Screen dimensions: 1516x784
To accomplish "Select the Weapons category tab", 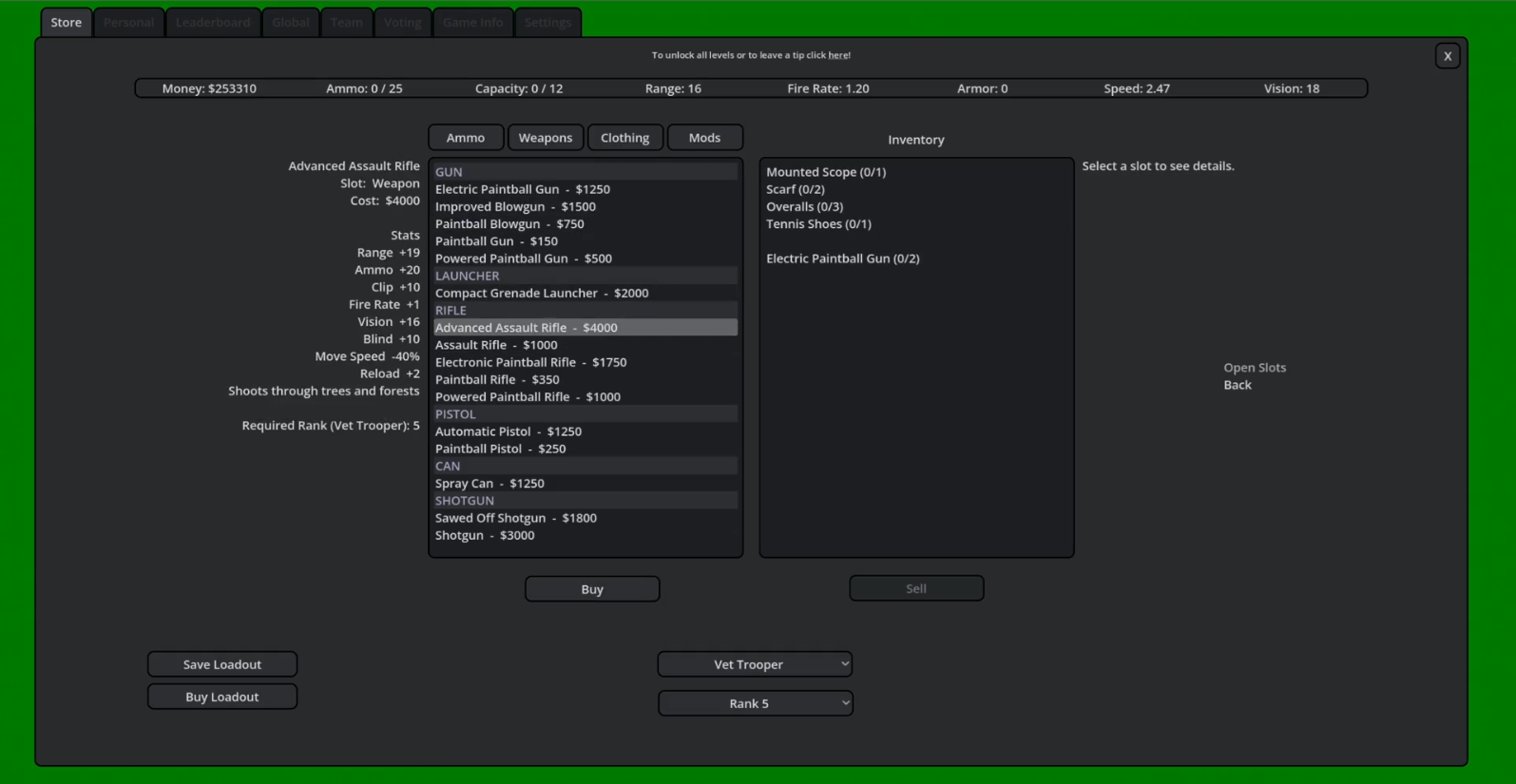I will (x=546, y=138).
